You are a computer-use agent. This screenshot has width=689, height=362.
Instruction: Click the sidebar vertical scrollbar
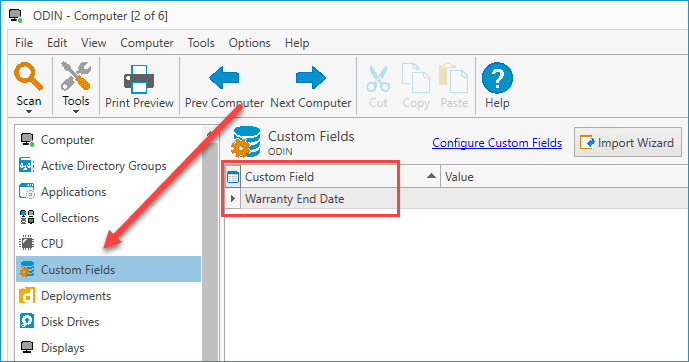pos(210,244)
